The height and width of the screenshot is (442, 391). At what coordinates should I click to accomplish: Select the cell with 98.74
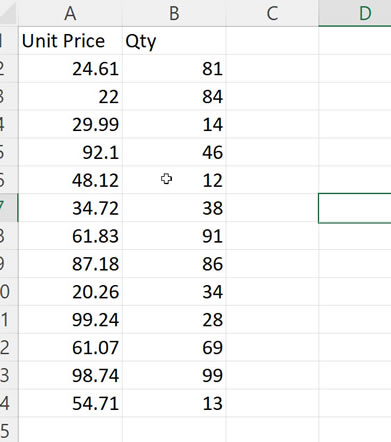pos(70,375)
